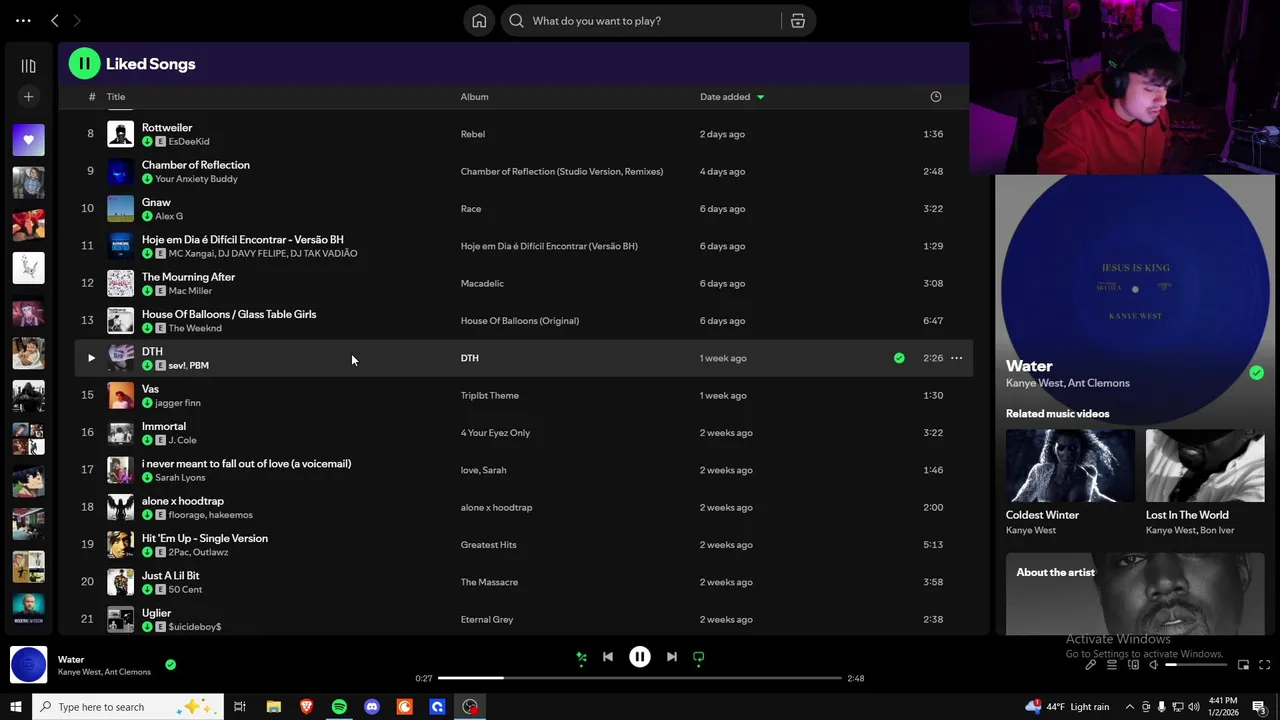Open Liked Songs heart tile in sidebar

[28, 139]
